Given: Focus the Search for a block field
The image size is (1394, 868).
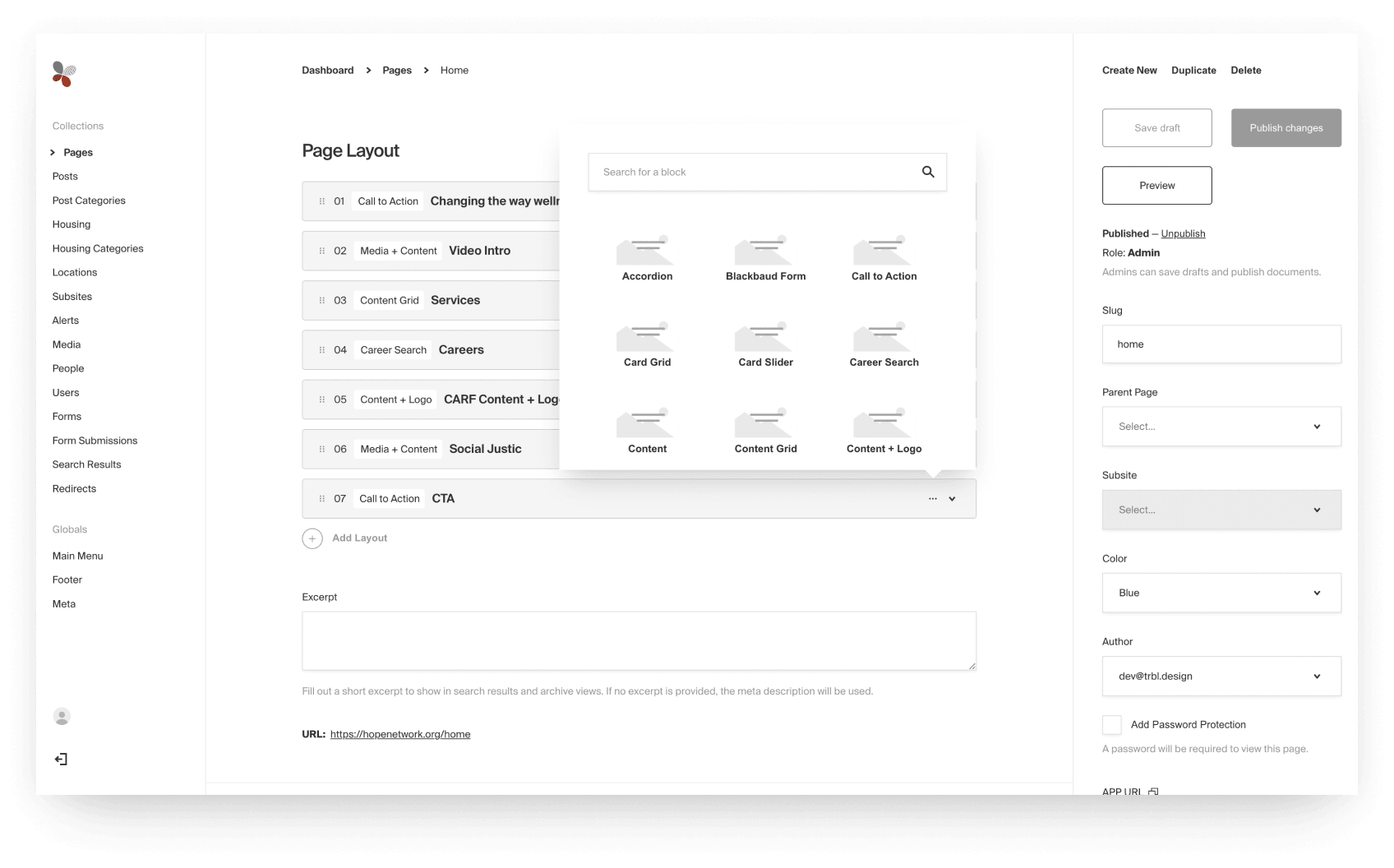Looking at the screenshot, I should (767, 172).
